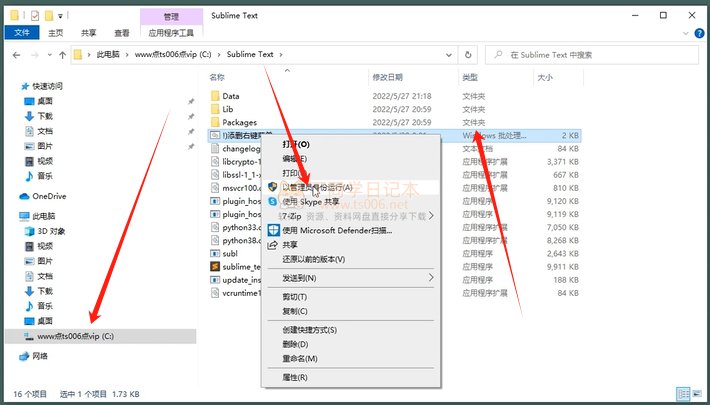Select the python33 file icon
This screenshot has width=710, height=405.
215,227
